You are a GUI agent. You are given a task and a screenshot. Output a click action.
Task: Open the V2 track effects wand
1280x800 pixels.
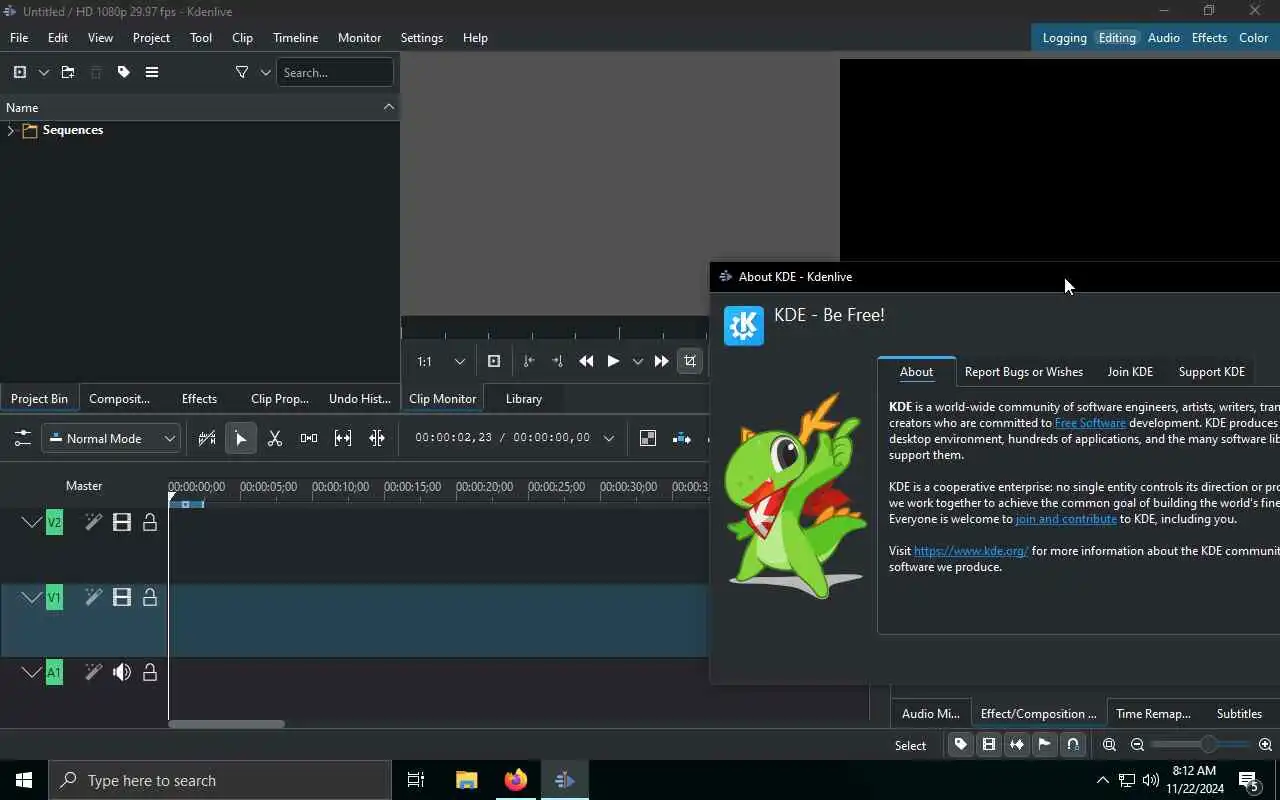tap(93, 522)
